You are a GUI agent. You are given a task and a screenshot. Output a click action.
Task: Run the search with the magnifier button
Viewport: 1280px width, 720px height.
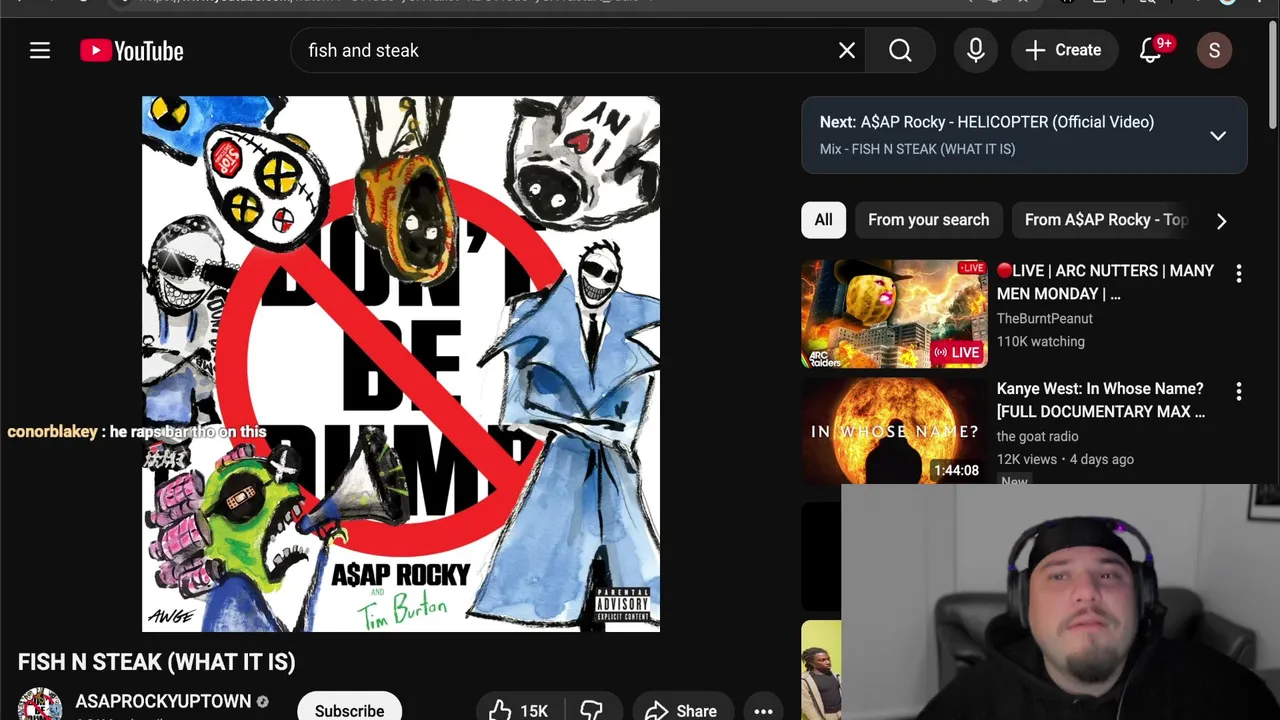tap(900, 50)
